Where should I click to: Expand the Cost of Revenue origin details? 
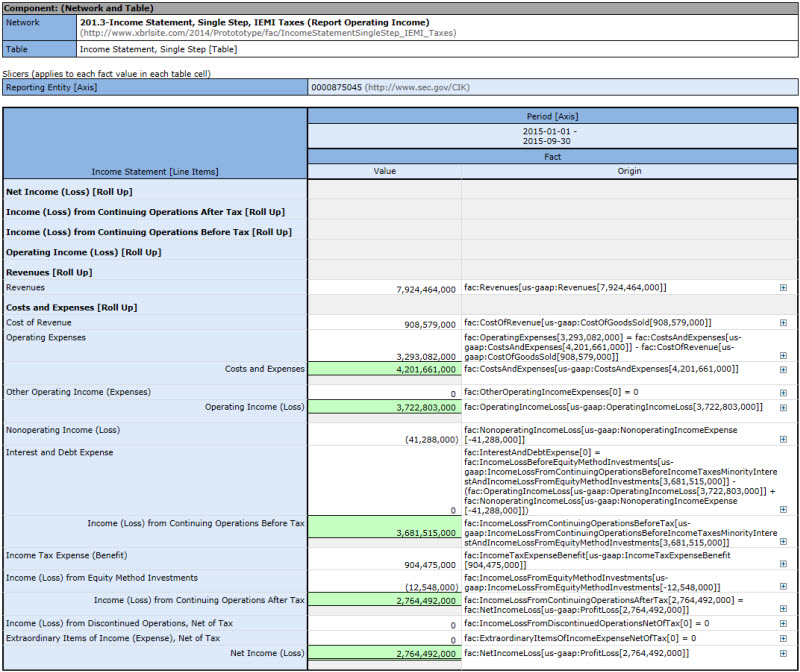pyautogui.click(x=783, y=323)
